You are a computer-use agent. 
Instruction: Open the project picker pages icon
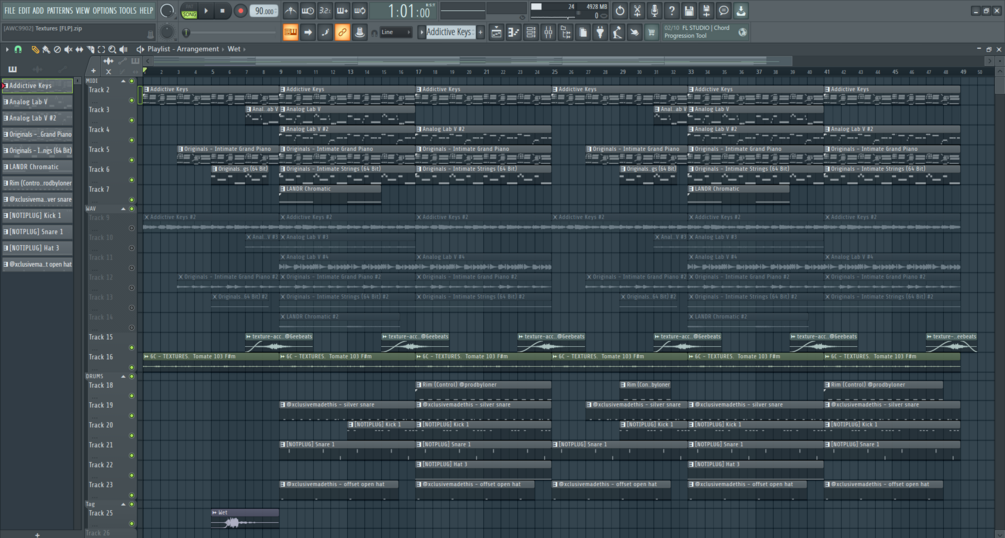point(583,32)
